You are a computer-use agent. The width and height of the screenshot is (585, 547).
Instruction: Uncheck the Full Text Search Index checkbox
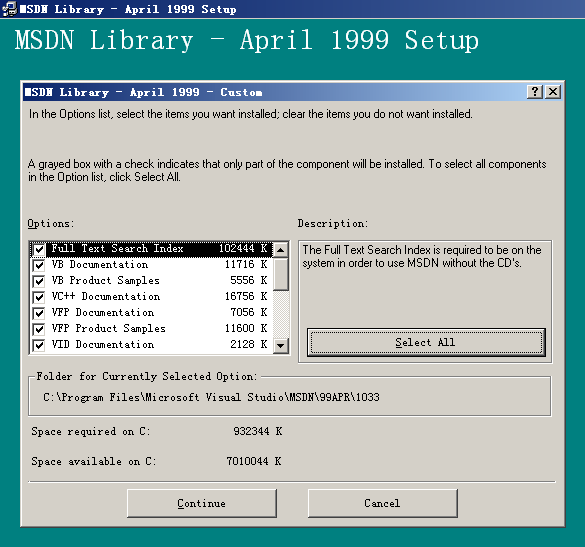(39, 249)
